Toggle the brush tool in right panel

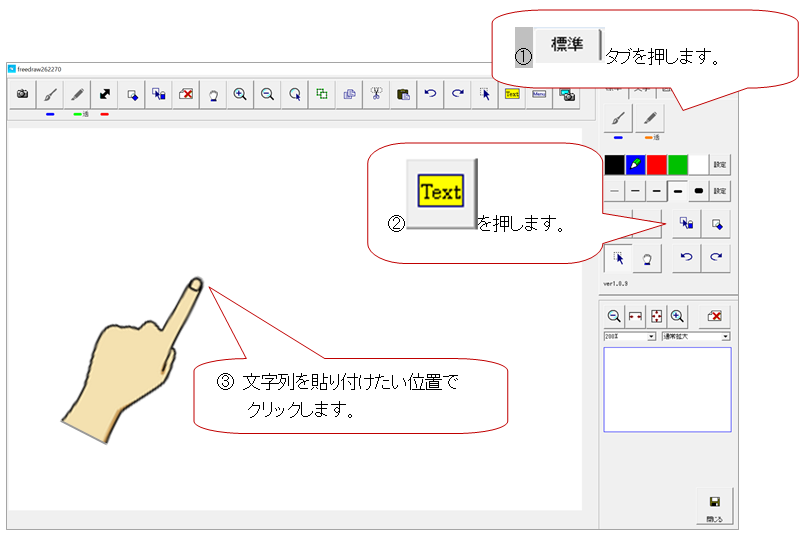click(619, 119)
